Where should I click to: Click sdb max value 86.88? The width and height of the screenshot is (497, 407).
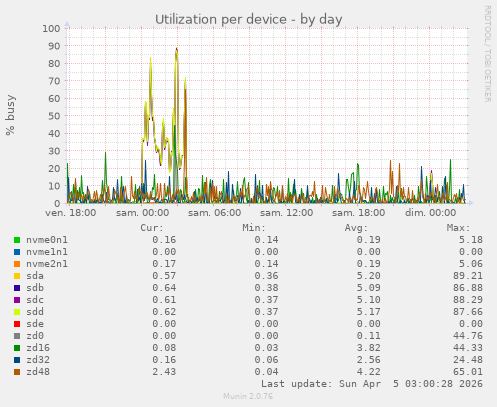(x=468, y=288)
